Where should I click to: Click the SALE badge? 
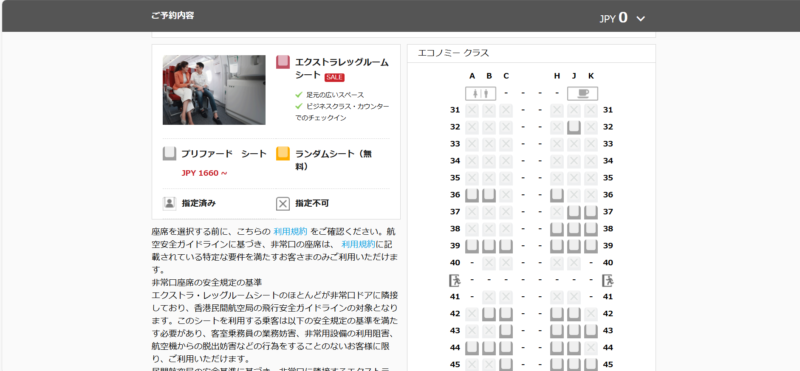click(x=334, y=77)
